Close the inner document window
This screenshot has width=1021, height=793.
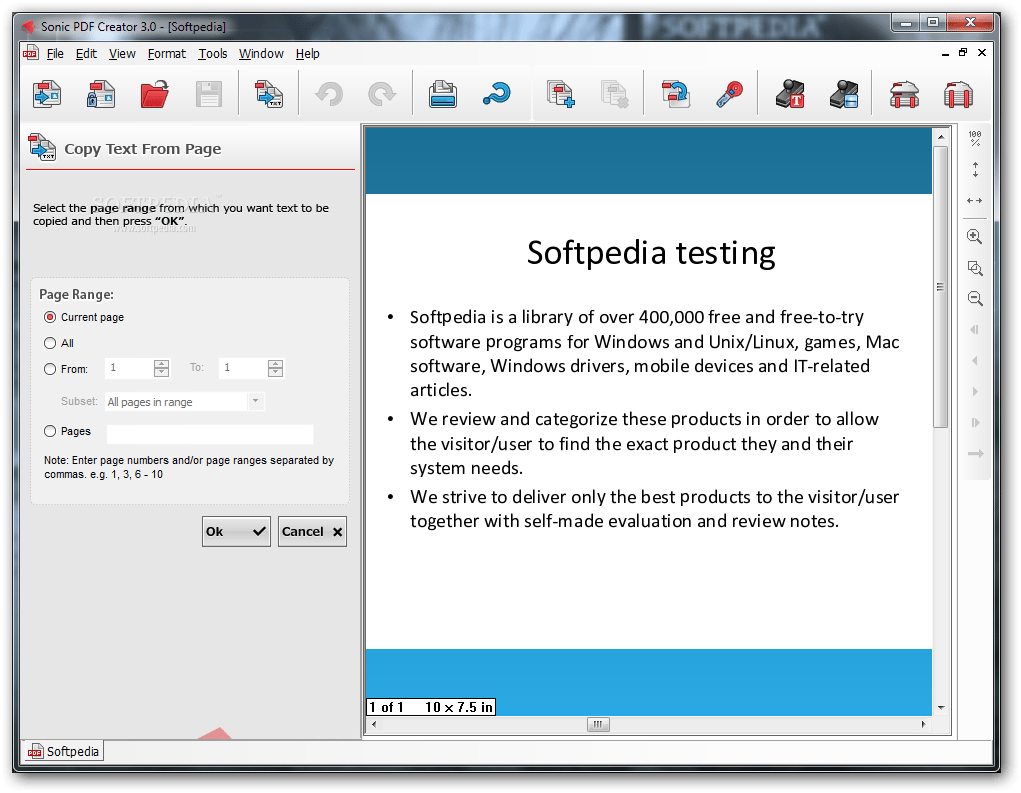click(982, 53)
